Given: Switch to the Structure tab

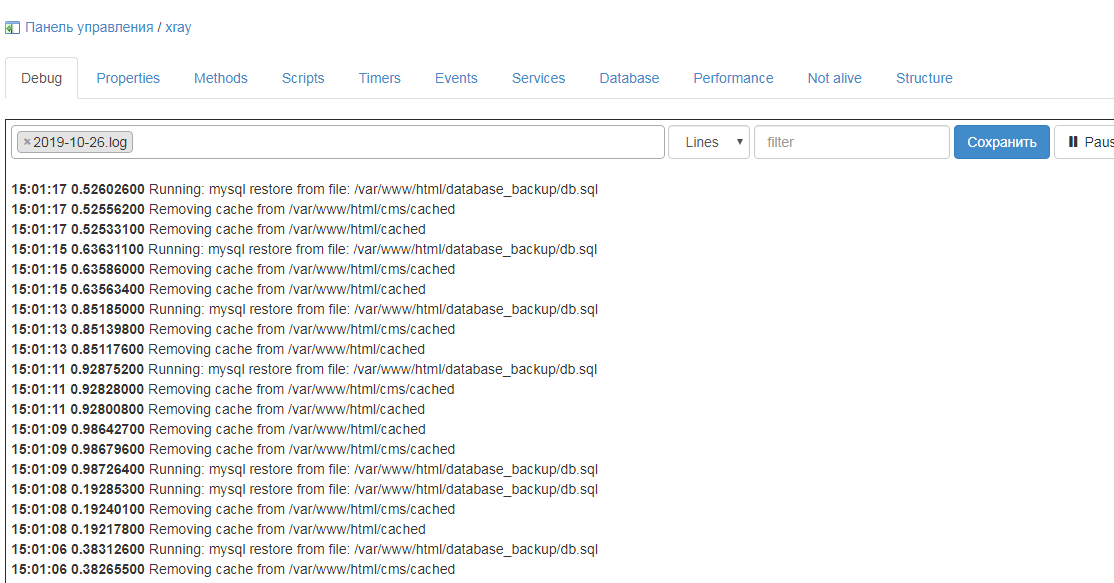Looking at the screenshot, I should [924, 78].
